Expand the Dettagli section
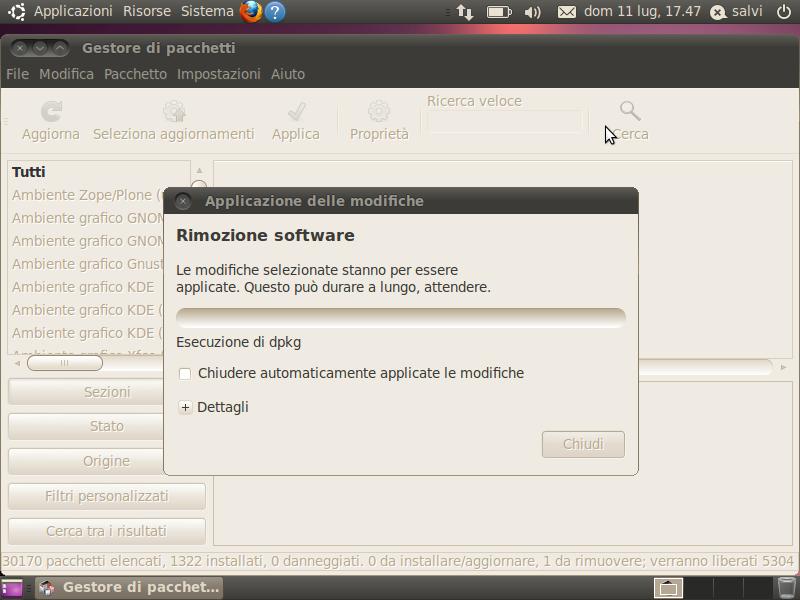 pos(185,407)
